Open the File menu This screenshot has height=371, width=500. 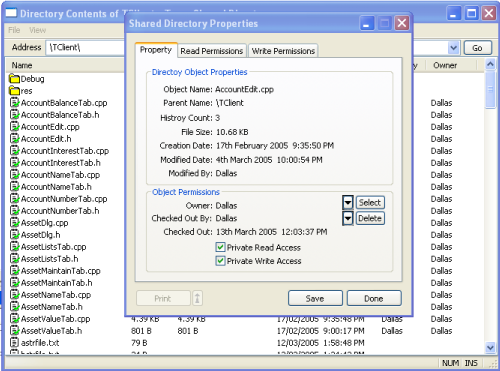pos(14,30)
